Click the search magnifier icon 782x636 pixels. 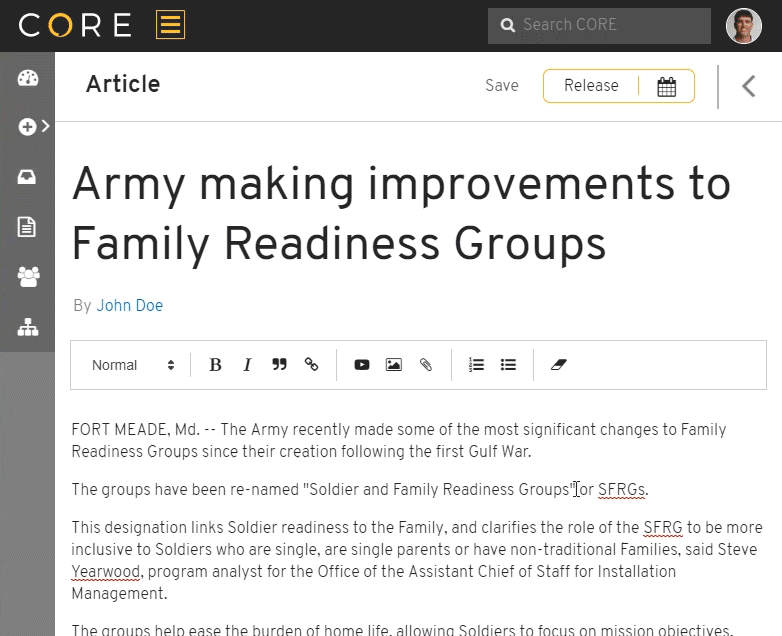pyautogui.click(x=507, y=25)
